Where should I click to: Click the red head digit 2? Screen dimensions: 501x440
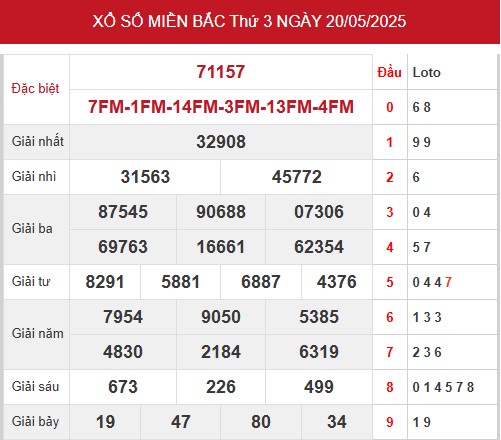pyautogui.click(x=390, y=177)
